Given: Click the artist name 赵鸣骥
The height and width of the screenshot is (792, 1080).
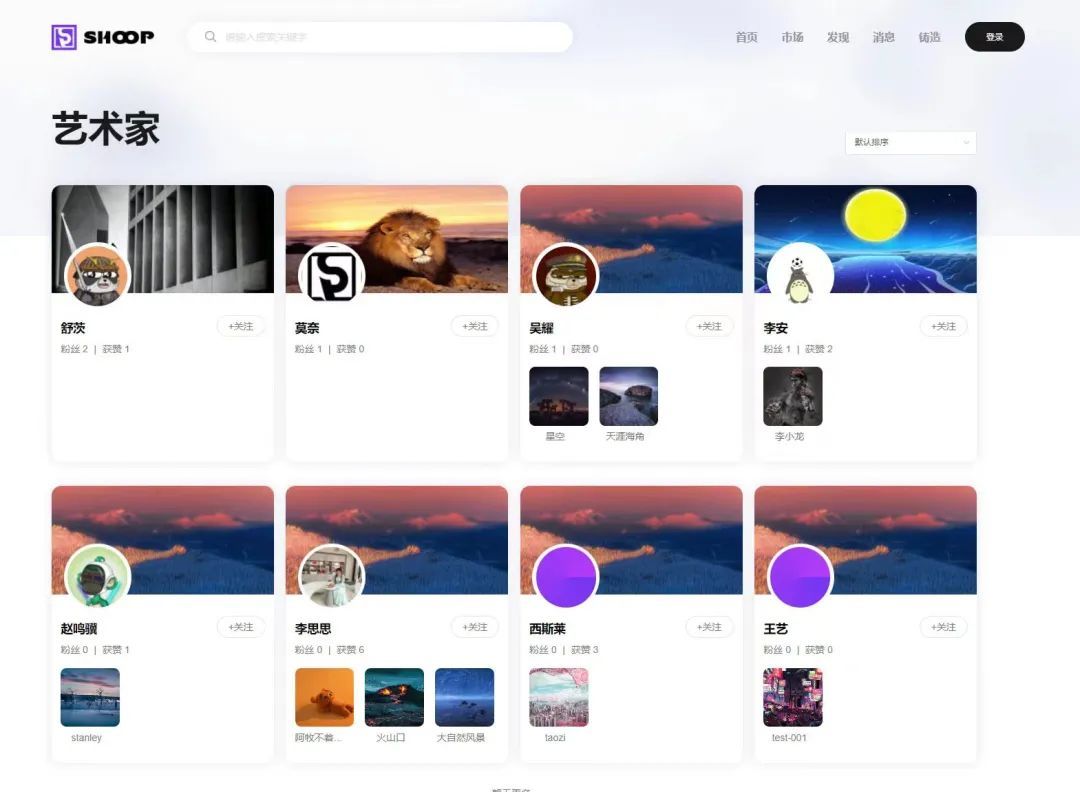Looking at the screenshot, I should tap(79, 629).
